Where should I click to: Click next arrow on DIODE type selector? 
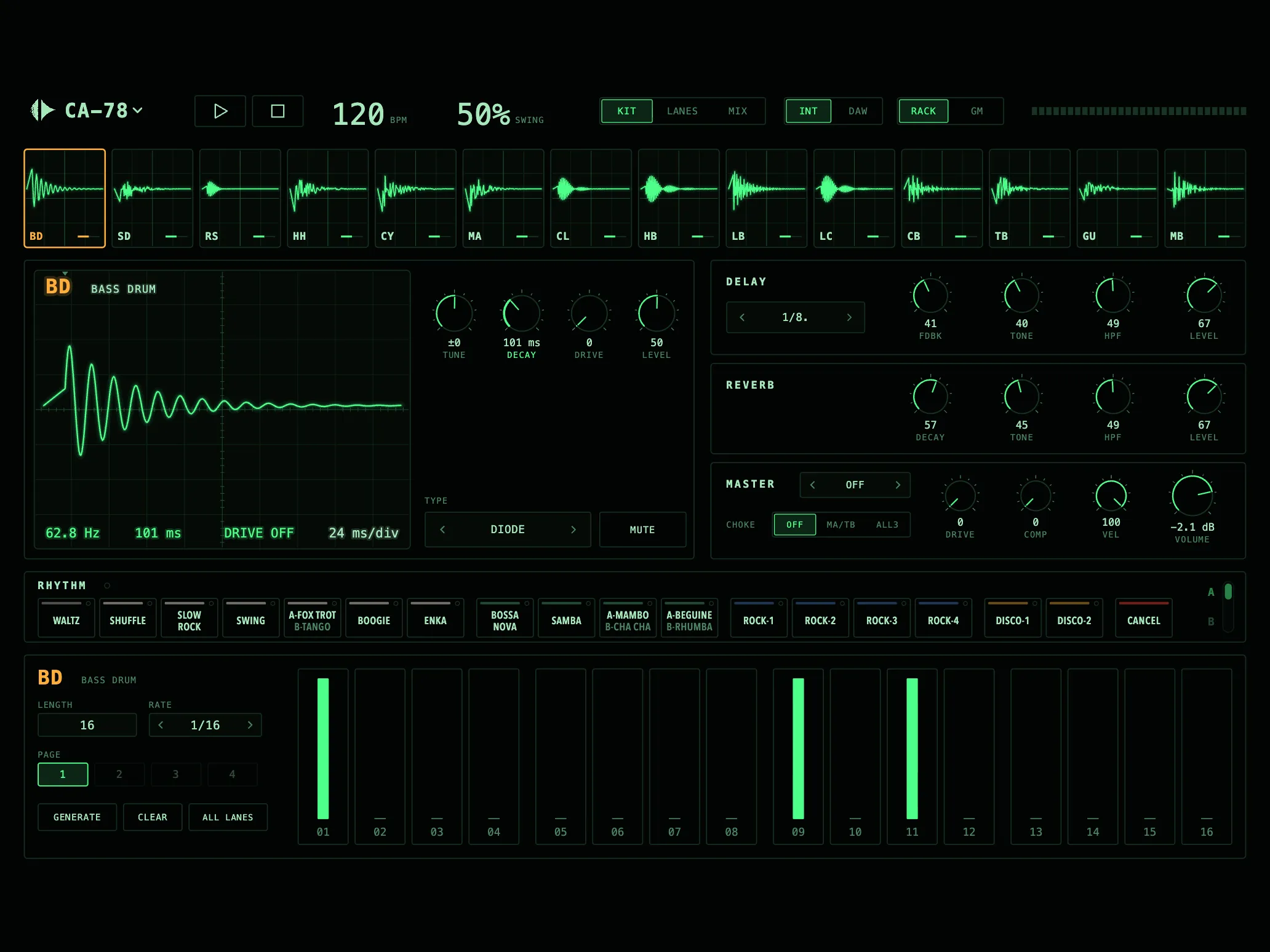573,530
